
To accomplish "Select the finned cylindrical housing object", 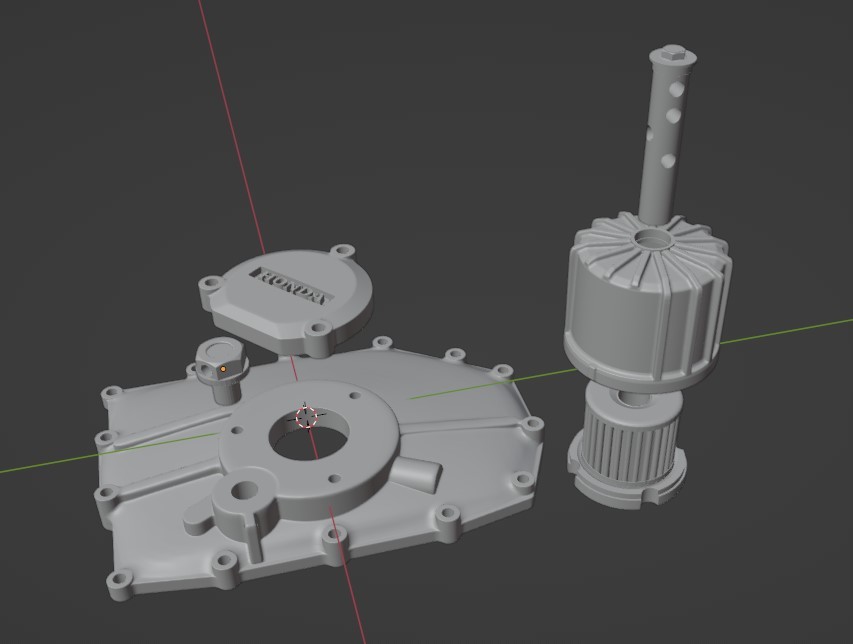I will point(647,302).
